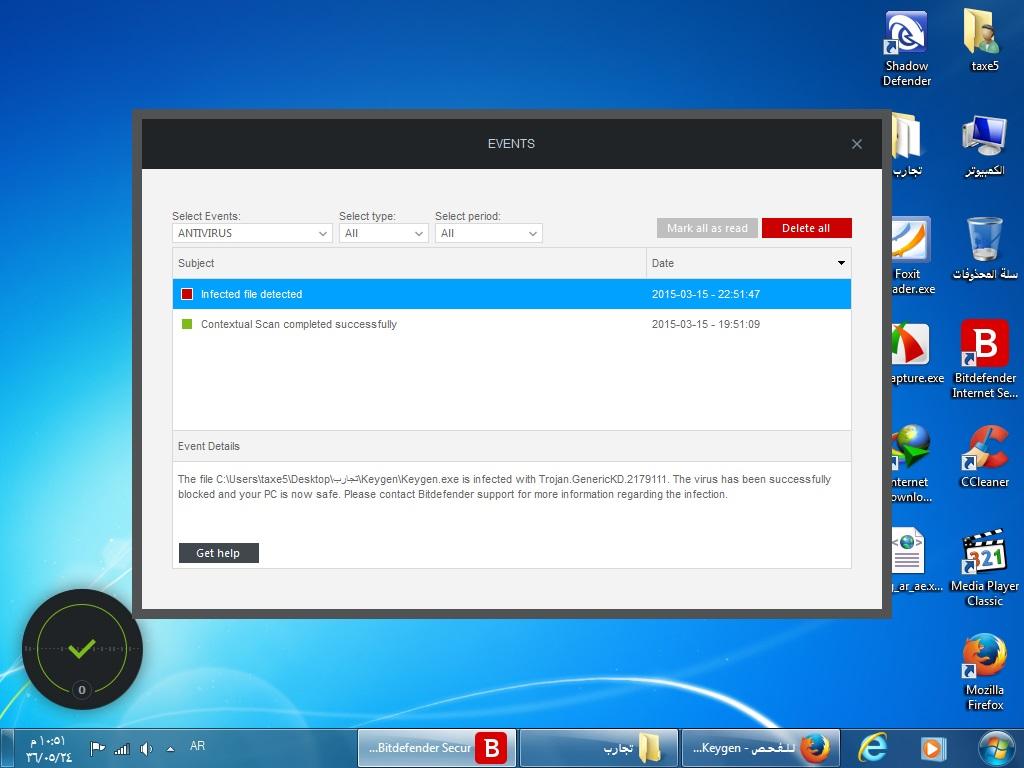The image size is (1024, 768).
Task: Open the network signal tray icon
Action: [122, 748]
